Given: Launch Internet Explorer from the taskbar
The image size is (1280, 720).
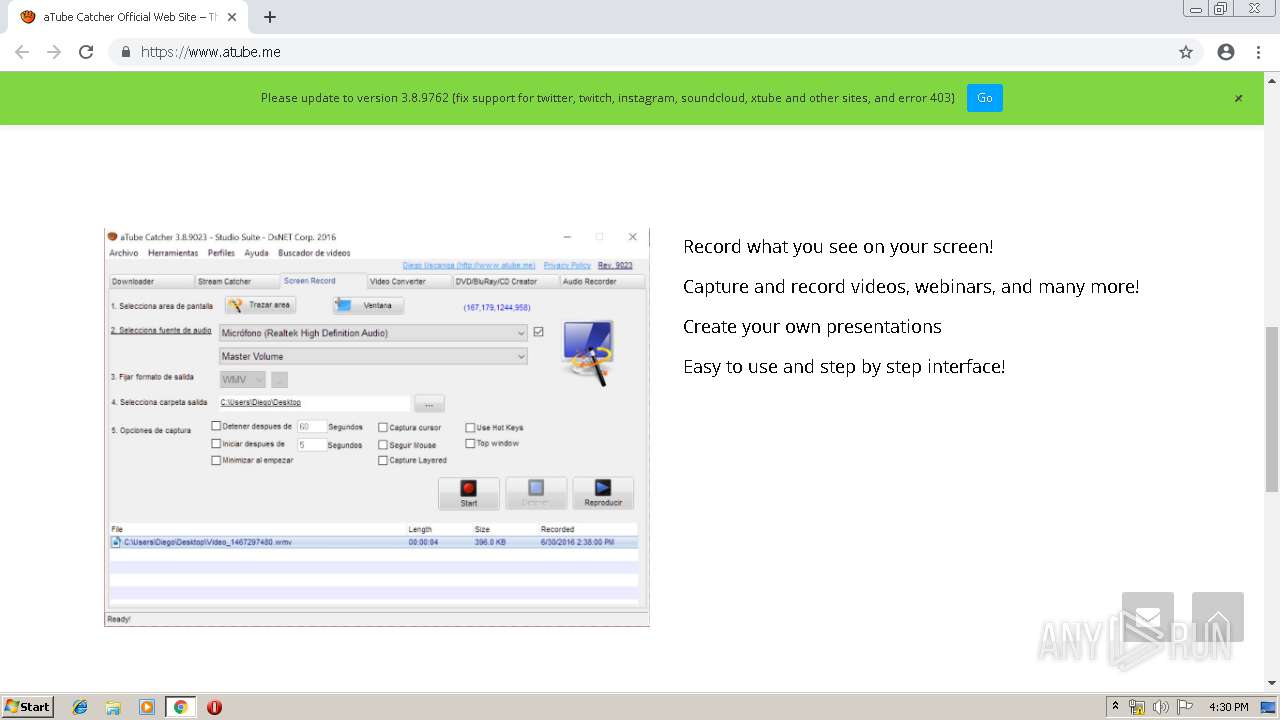Looking at the screenshot, I should pyautogui.click(x=80, y=707).
